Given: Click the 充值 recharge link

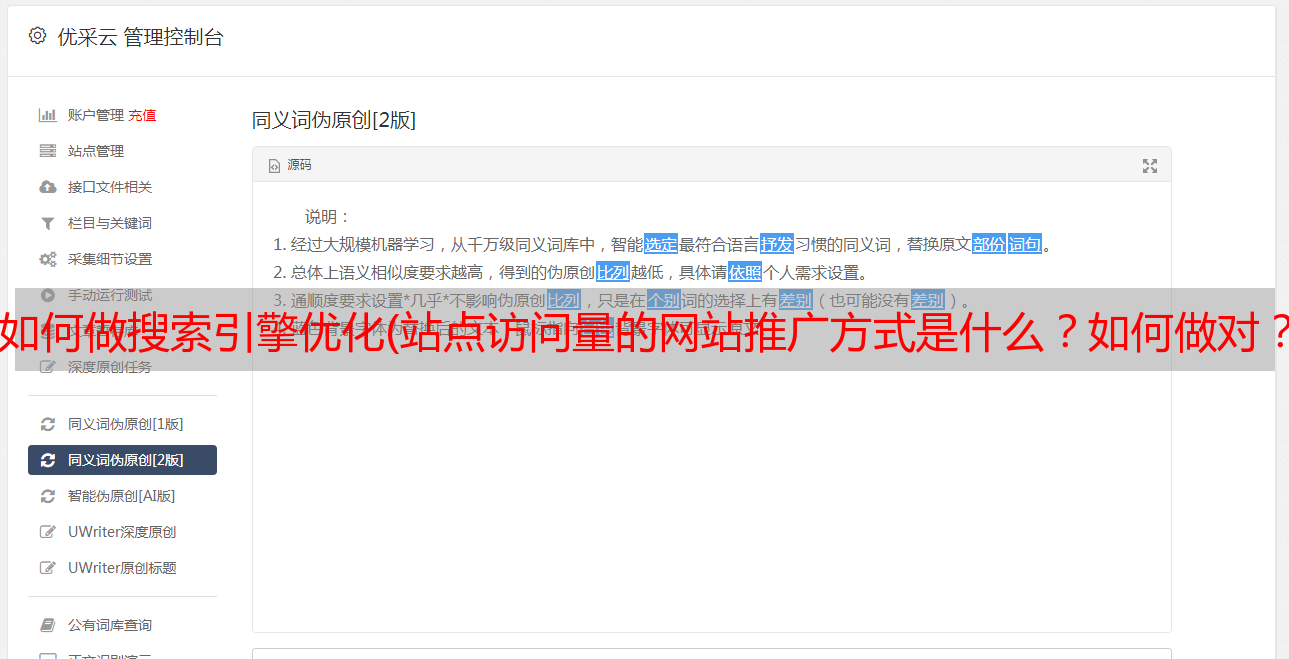Looking at the screenshot, I should pos(142,115).
